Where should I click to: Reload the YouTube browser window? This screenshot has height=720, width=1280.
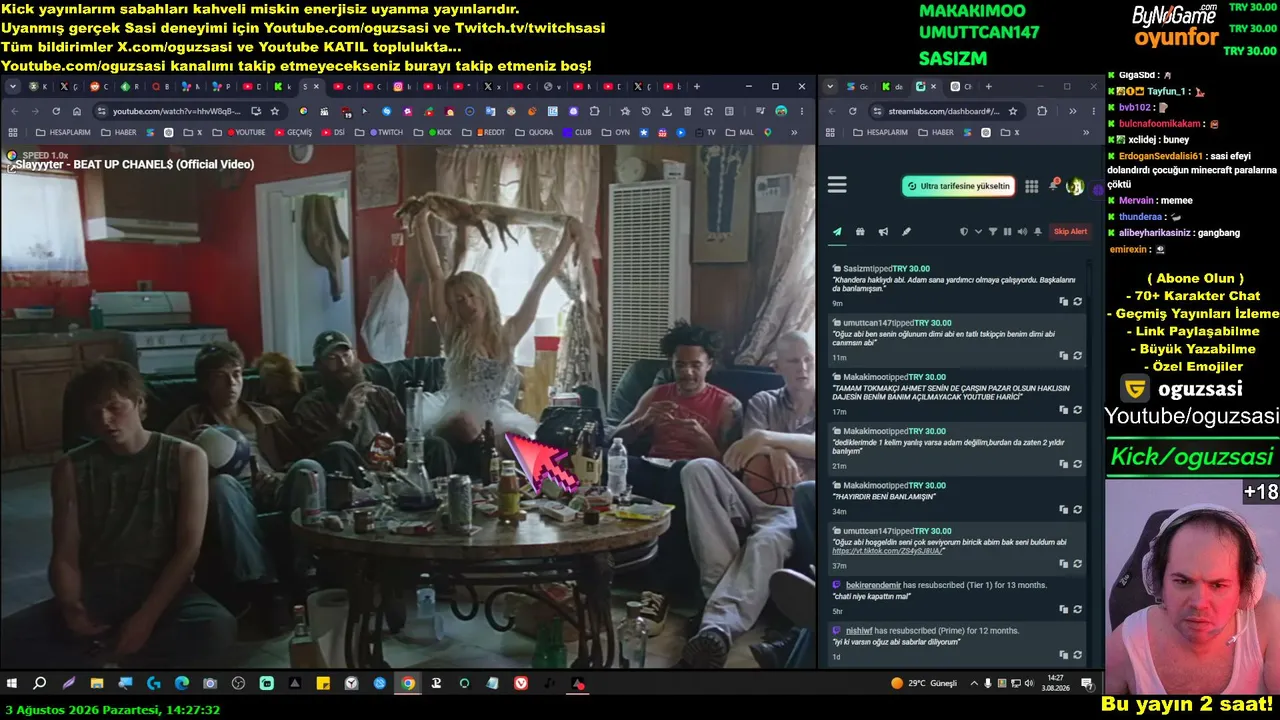(x=56, y=111)
